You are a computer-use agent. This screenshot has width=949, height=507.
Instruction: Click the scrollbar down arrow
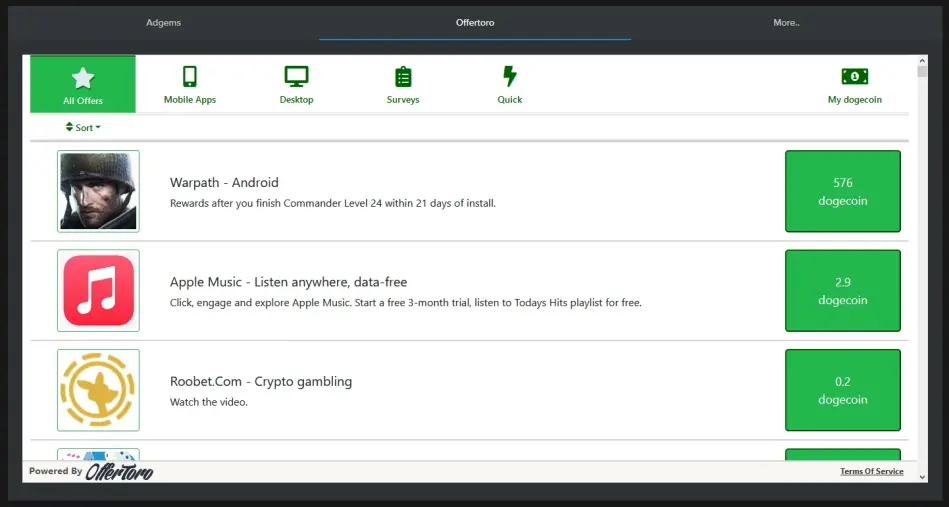[x=922, y=477]
